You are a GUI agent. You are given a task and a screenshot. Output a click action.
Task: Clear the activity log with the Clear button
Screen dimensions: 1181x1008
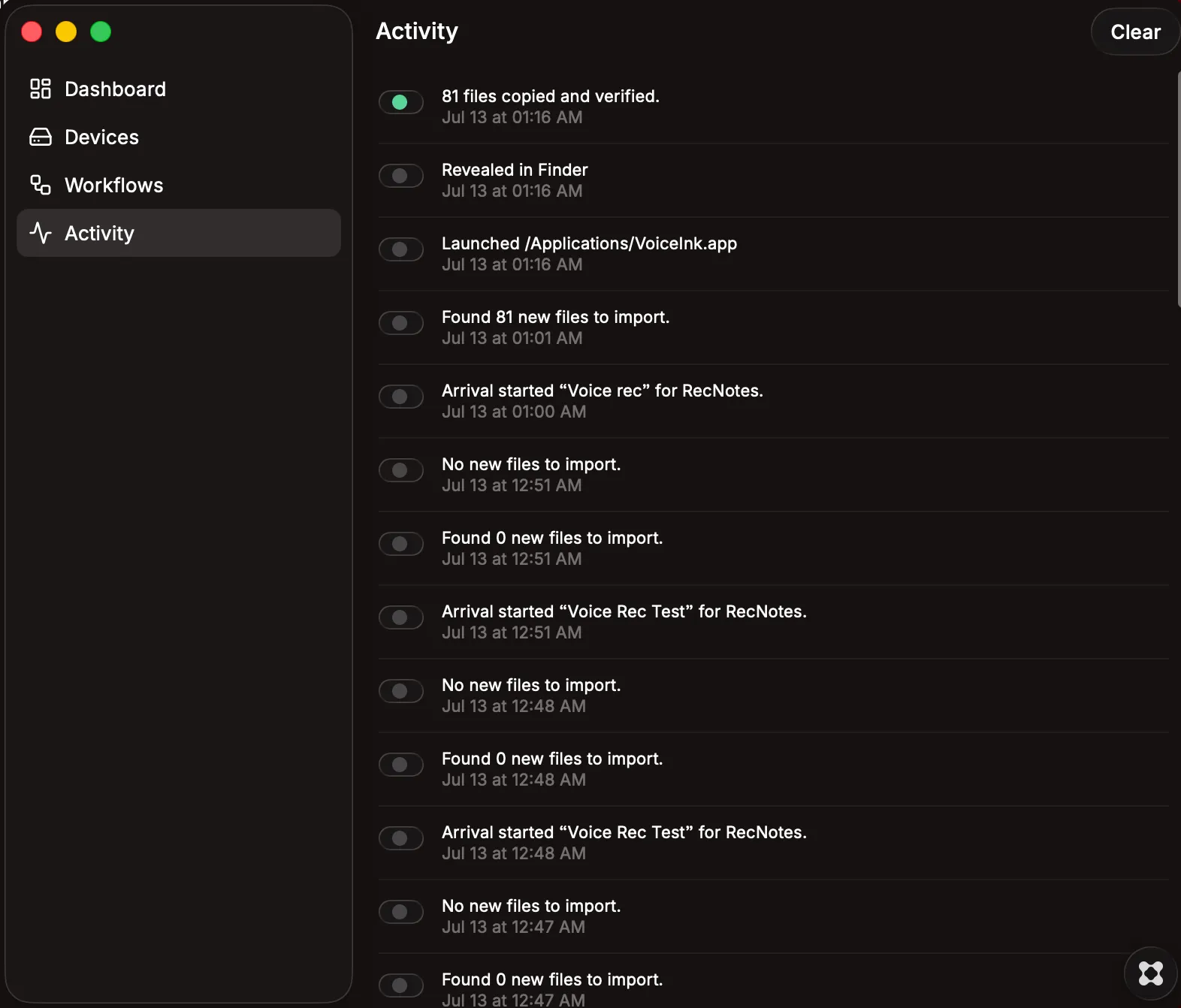point(1135,32)
